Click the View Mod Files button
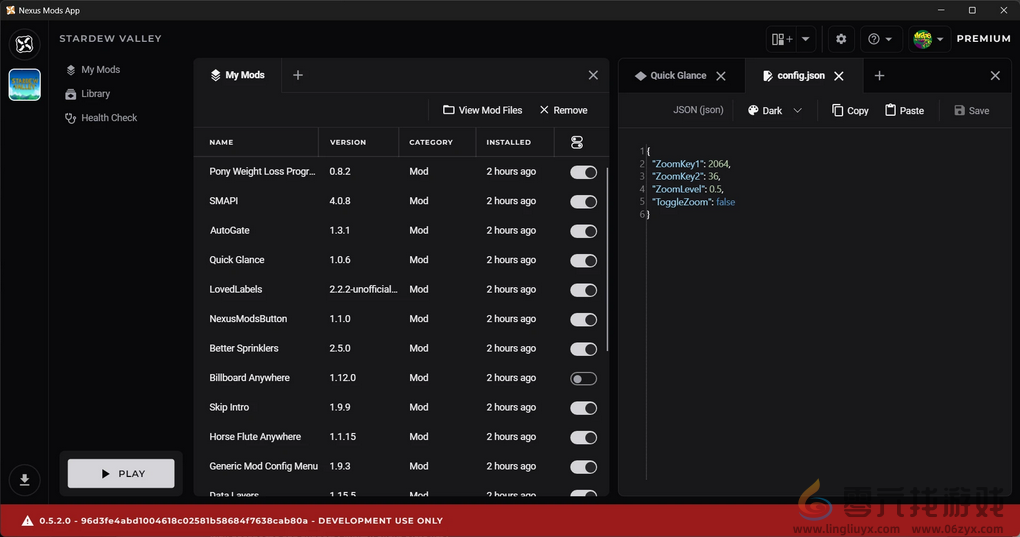 [482, 110]
